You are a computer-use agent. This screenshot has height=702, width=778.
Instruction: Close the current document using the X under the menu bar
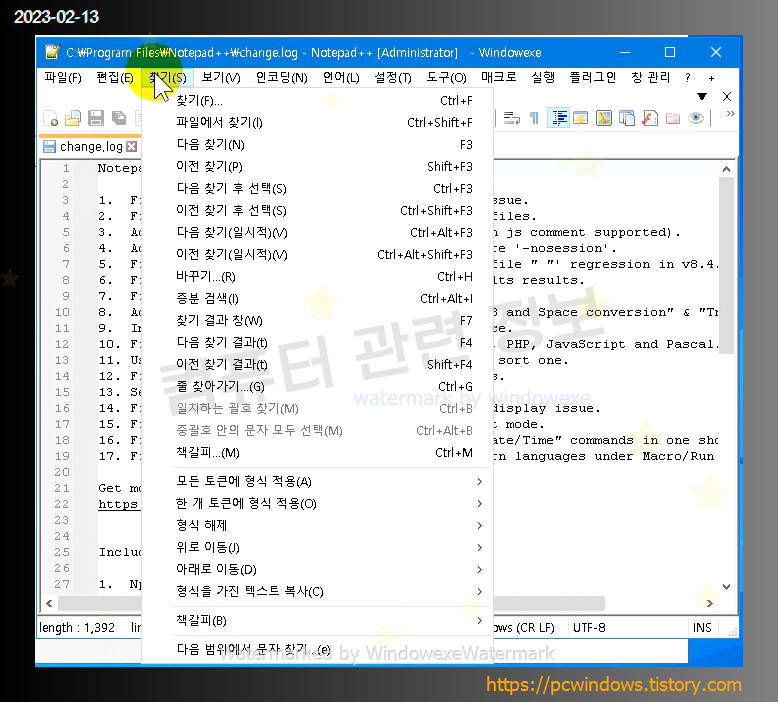tap(727, 96)
